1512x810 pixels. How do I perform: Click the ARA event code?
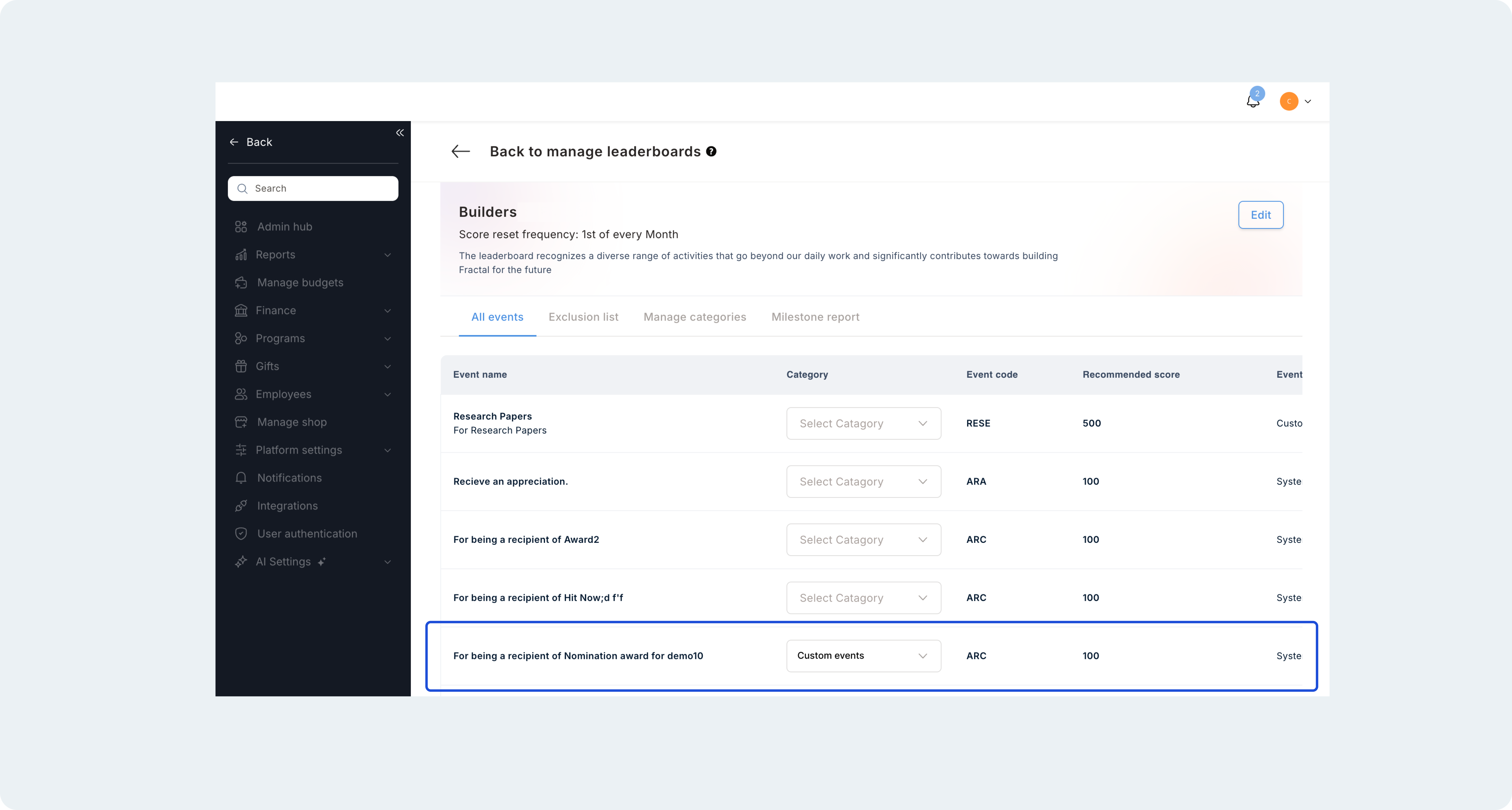pyautogui.click(x=976, y=481)
